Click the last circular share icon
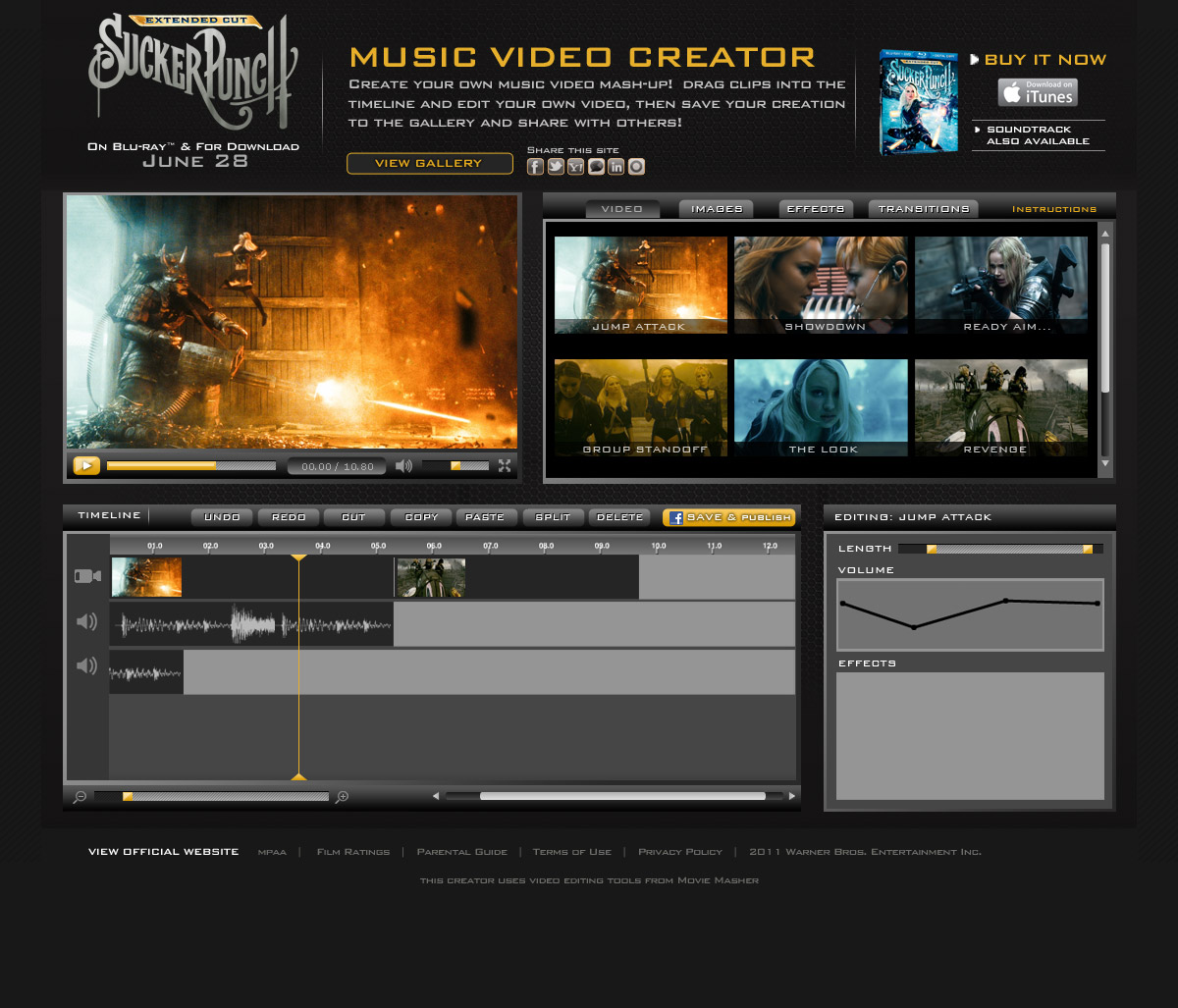 pos(637,167)
